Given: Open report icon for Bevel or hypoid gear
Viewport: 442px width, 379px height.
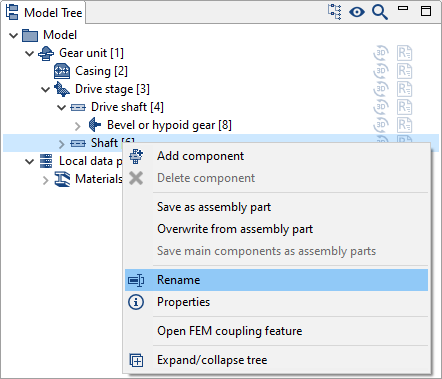Looking at the screenshot, I should (x=404, y=125).
